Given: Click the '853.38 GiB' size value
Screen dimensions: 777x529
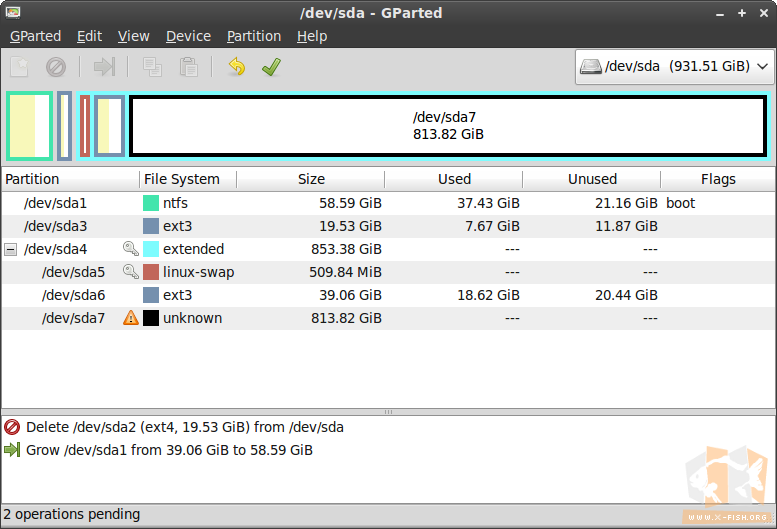Looking at the screenshot, I should [346, 249].
